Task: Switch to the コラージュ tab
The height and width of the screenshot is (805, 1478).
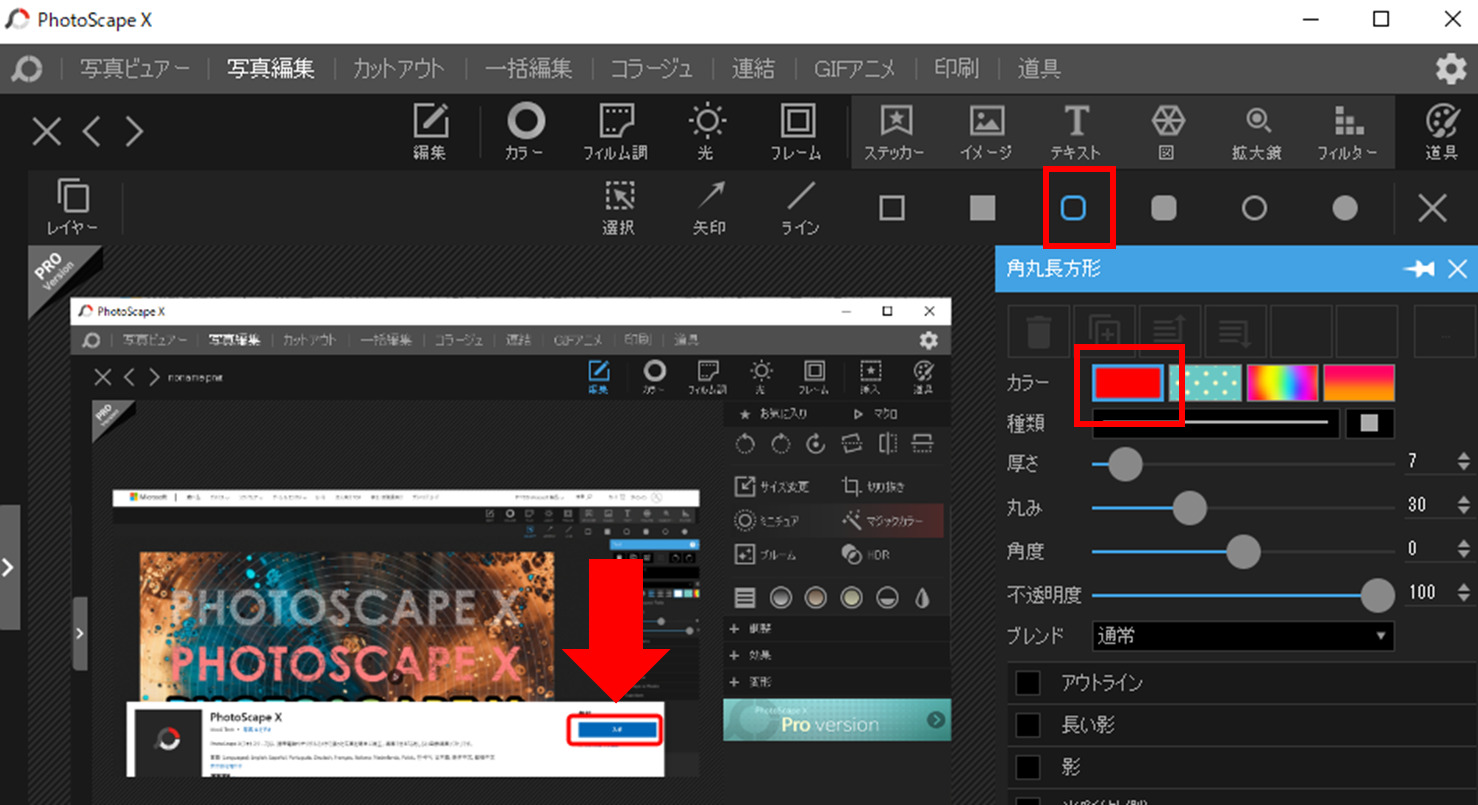Action: click(x=652, y=69)
